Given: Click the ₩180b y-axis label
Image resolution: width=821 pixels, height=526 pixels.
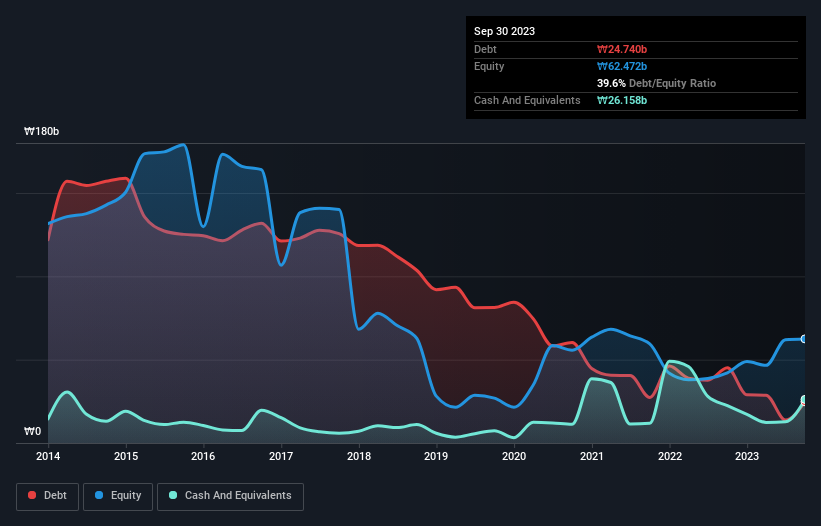Looking at the screenshot, I should point(41,131).
